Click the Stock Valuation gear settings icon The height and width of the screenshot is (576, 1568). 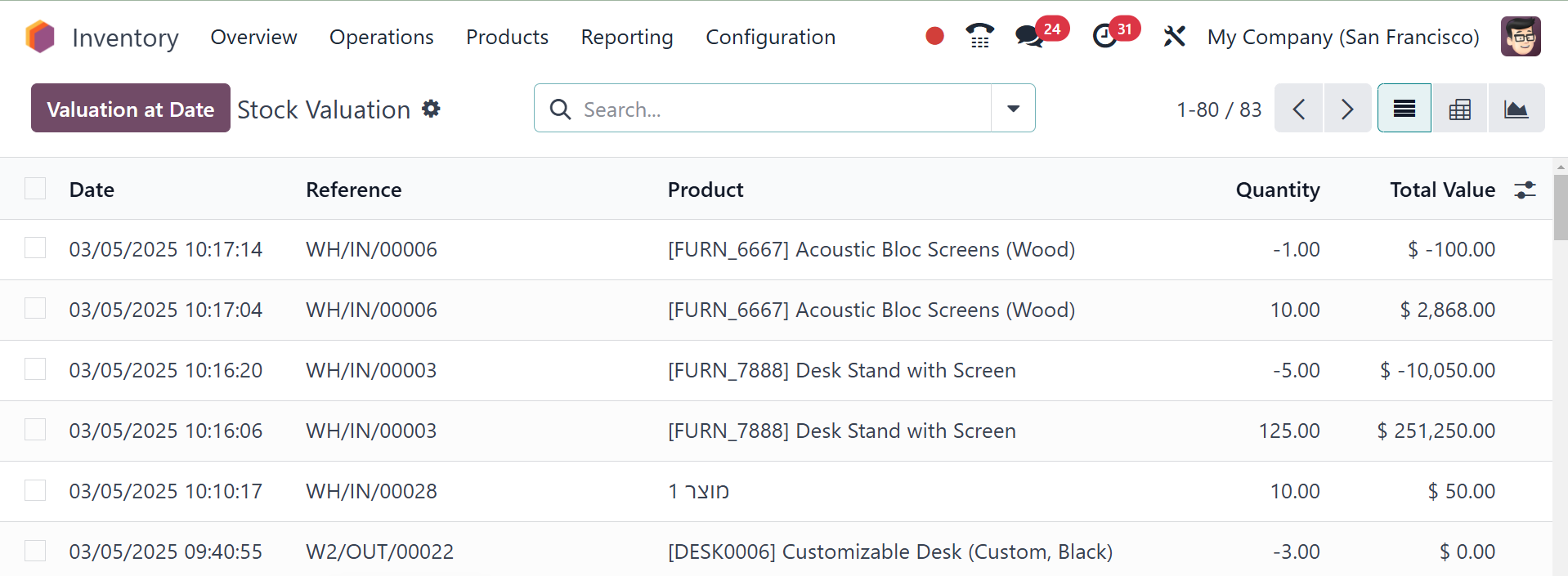point(431,109)
